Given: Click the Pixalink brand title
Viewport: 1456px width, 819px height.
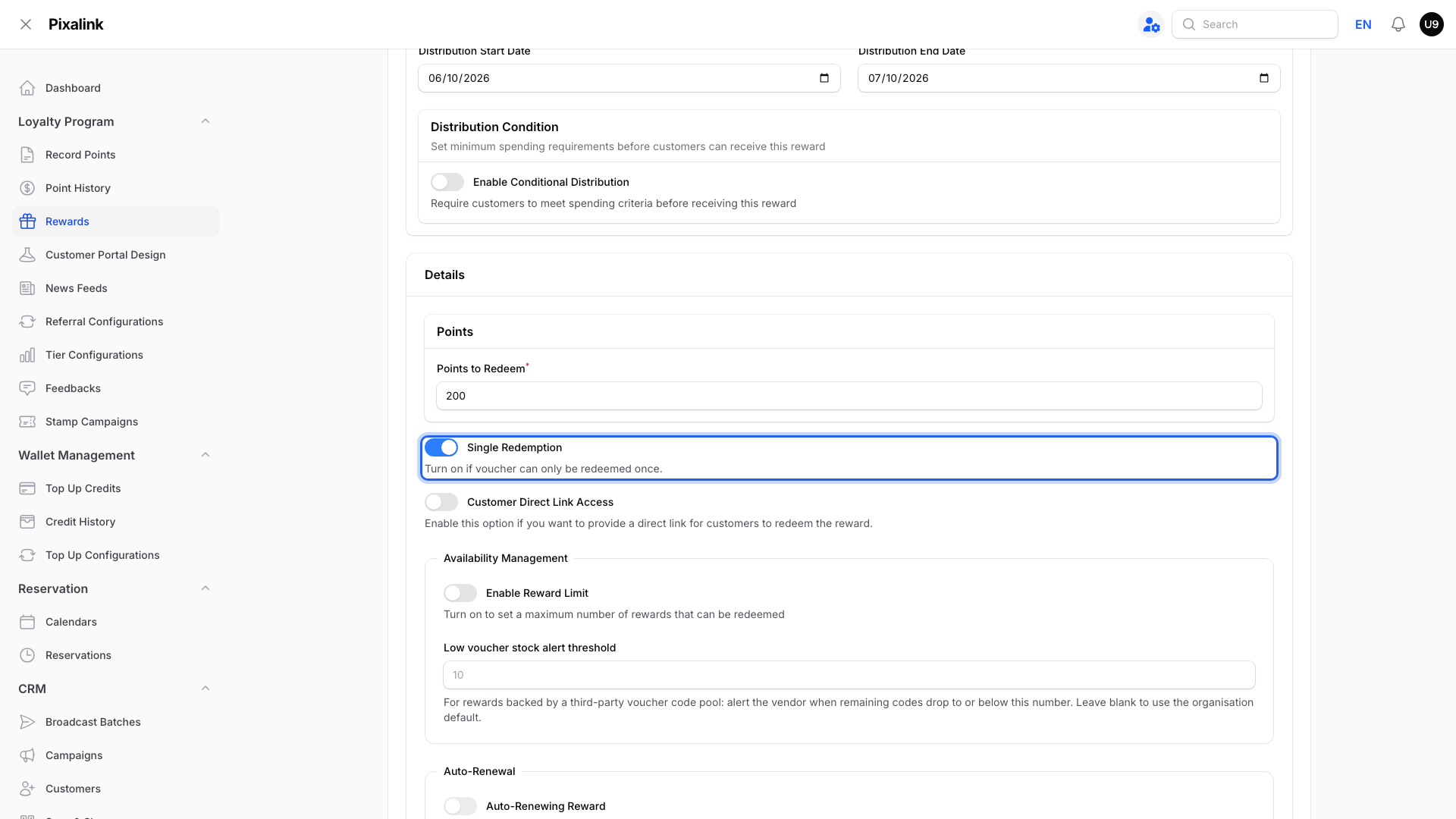Looking at the screenshot, I should (x=76, y=24).
